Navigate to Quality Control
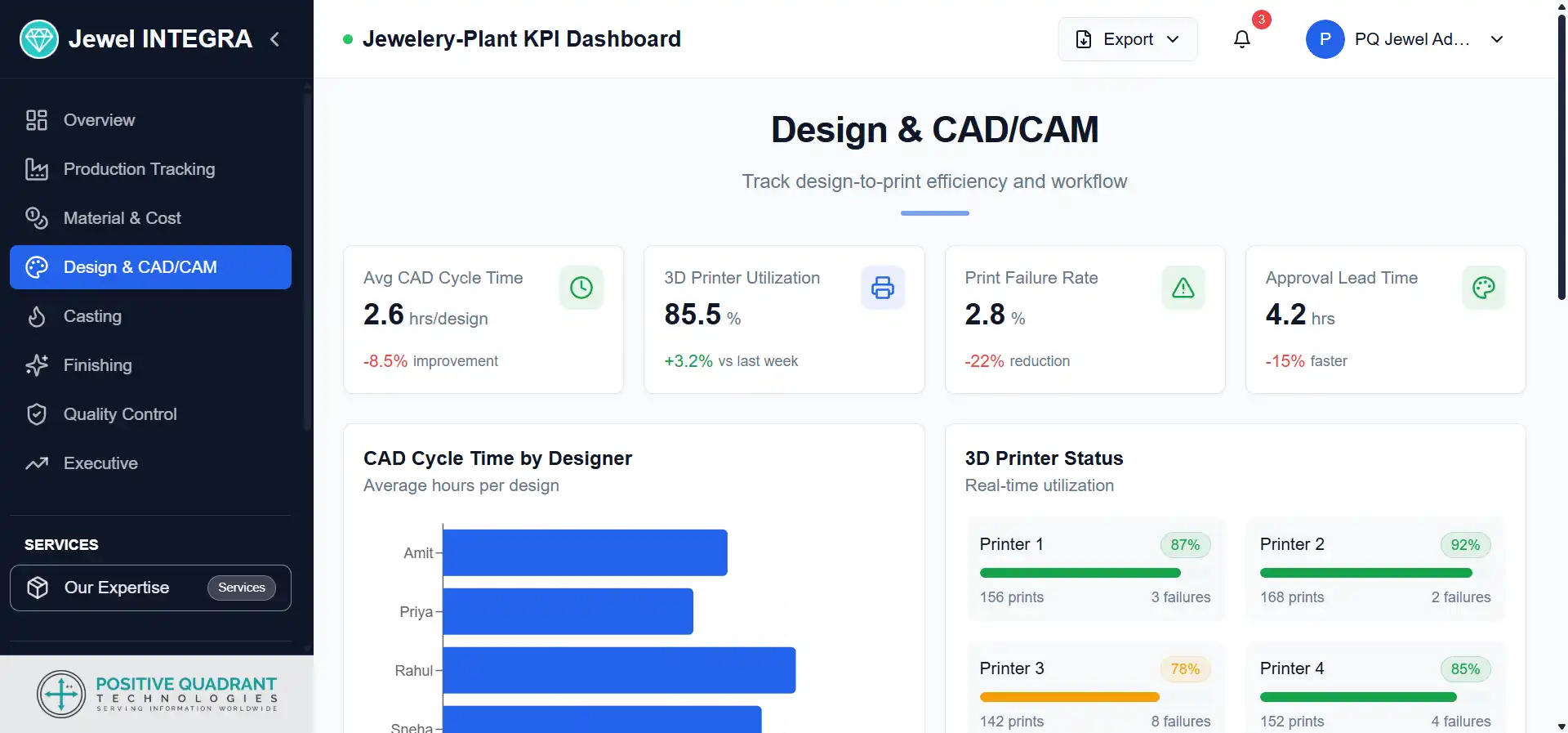This screenshot has width=1568, height=733. coord(150,414)
